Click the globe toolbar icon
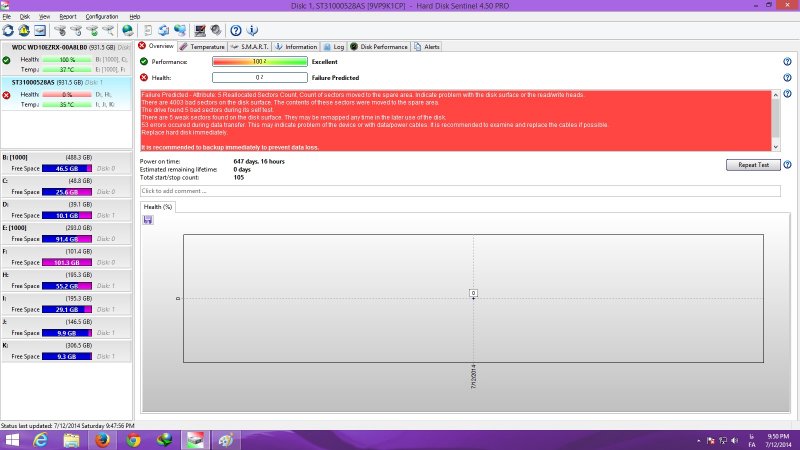800x450 pixels. click(x=128, y=31)
